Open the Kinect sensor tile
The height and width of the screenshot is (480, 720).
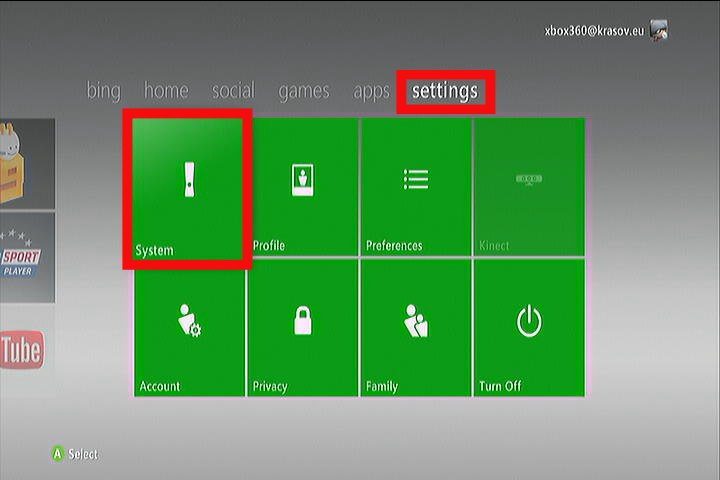(528, 186)
